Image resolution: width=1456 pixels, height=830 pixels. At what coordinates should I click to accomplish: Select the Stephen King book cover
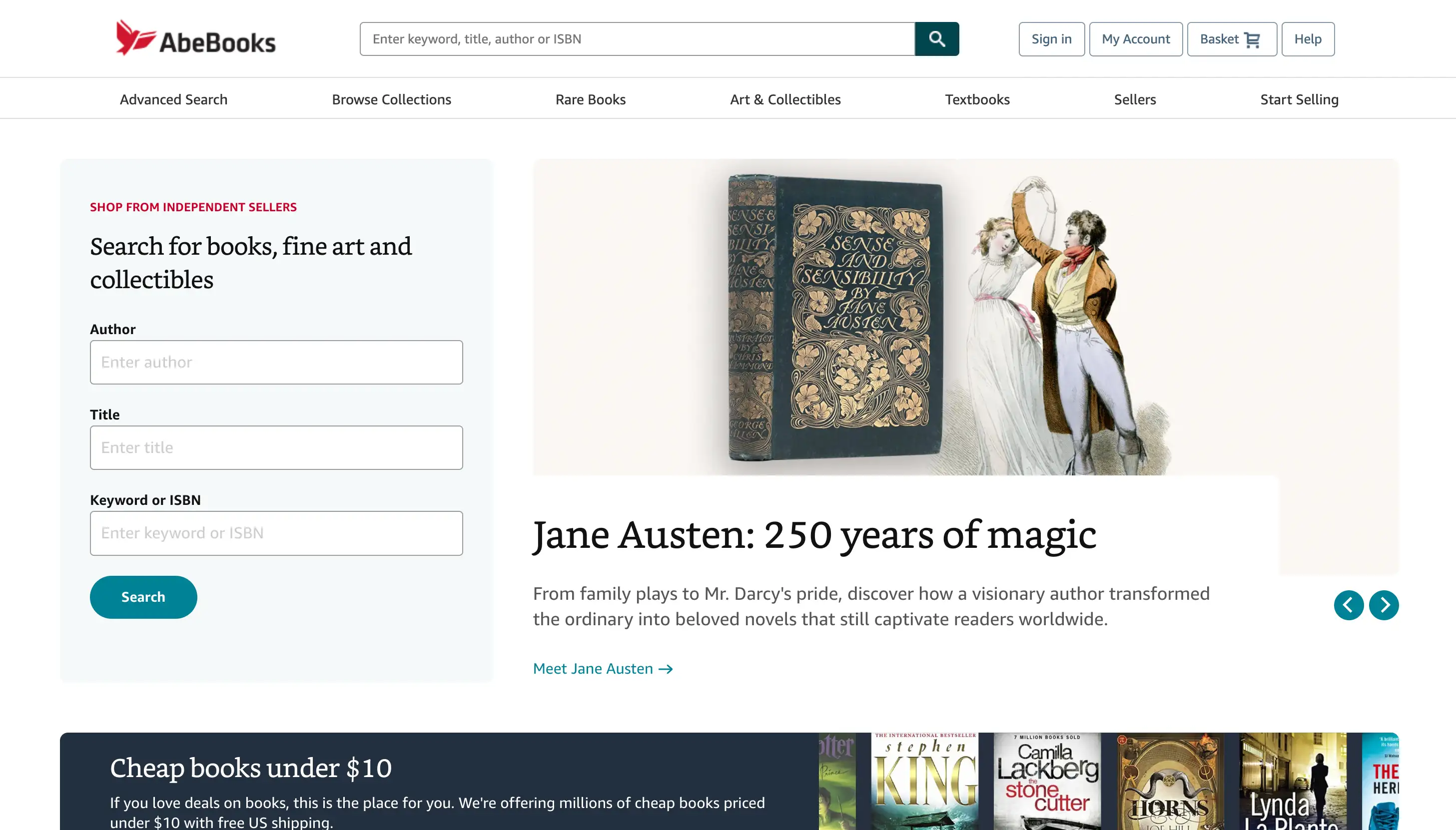point(925,781)
